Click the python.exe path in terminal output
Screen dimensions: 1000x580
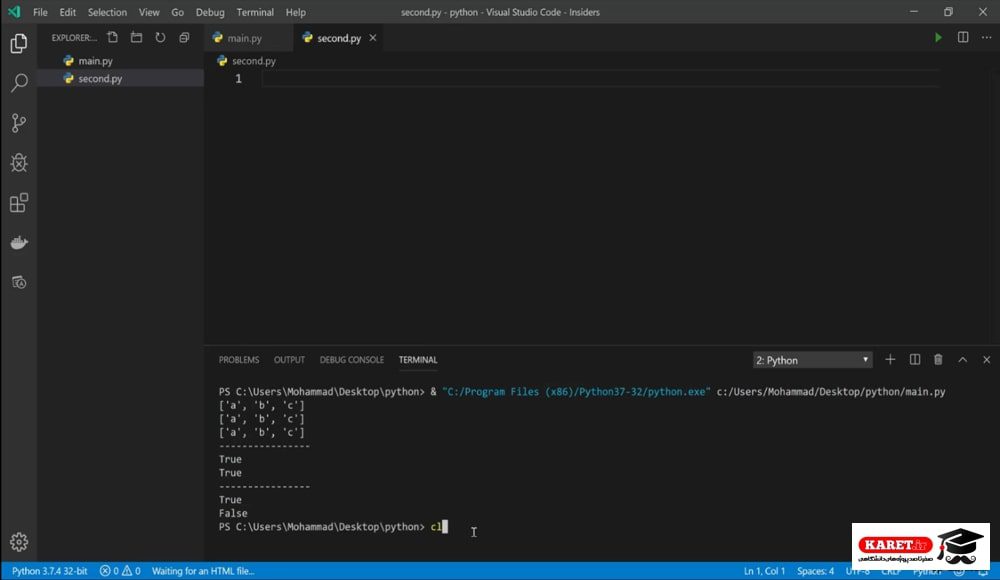coord(576,392)
